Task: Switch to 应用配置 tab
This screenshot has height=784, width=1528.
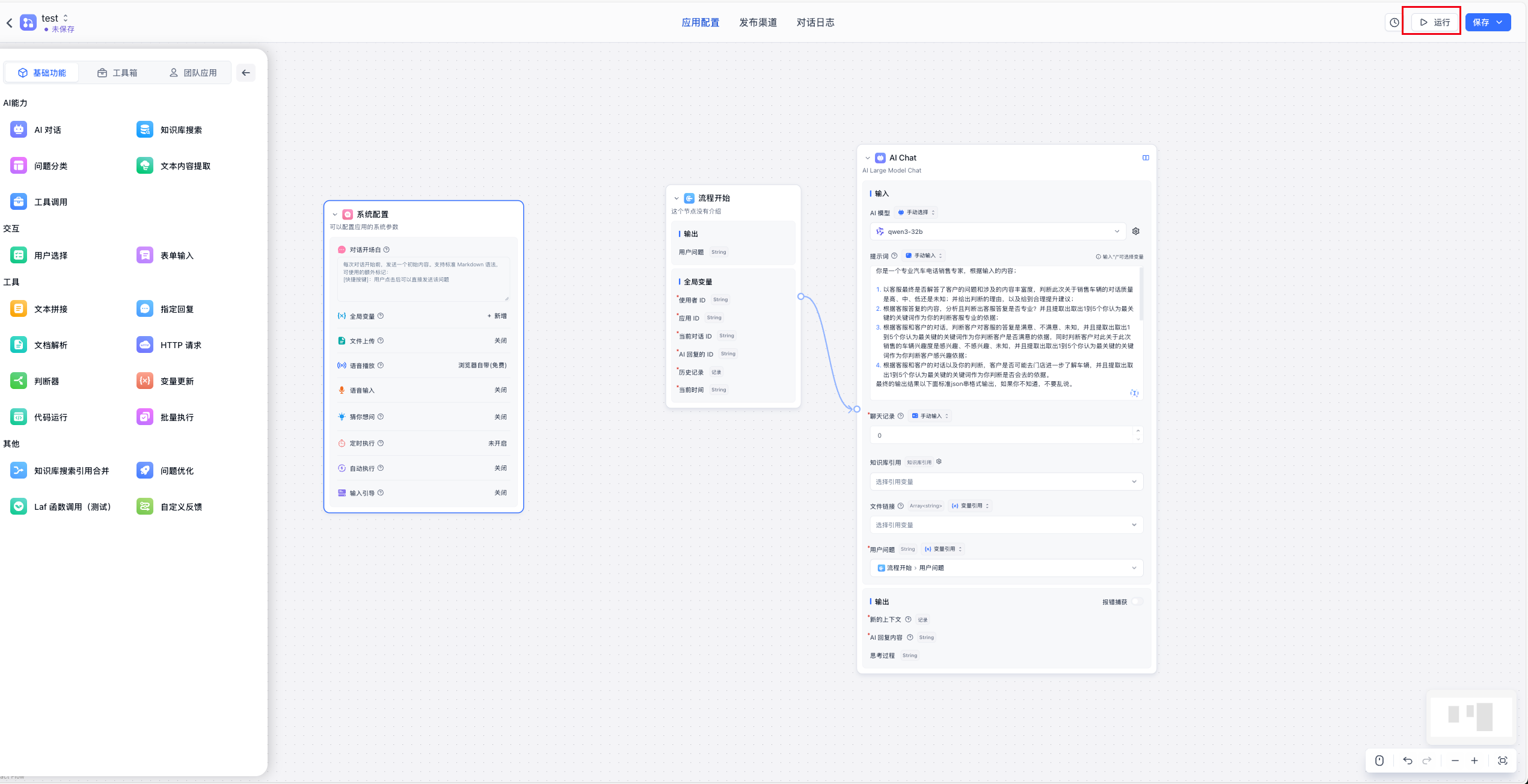Action: pos(701,23)
